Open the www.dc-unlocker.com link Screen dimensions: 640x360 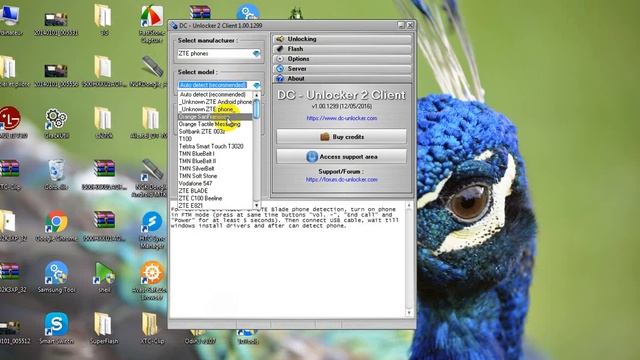click(x=342, y=118)
